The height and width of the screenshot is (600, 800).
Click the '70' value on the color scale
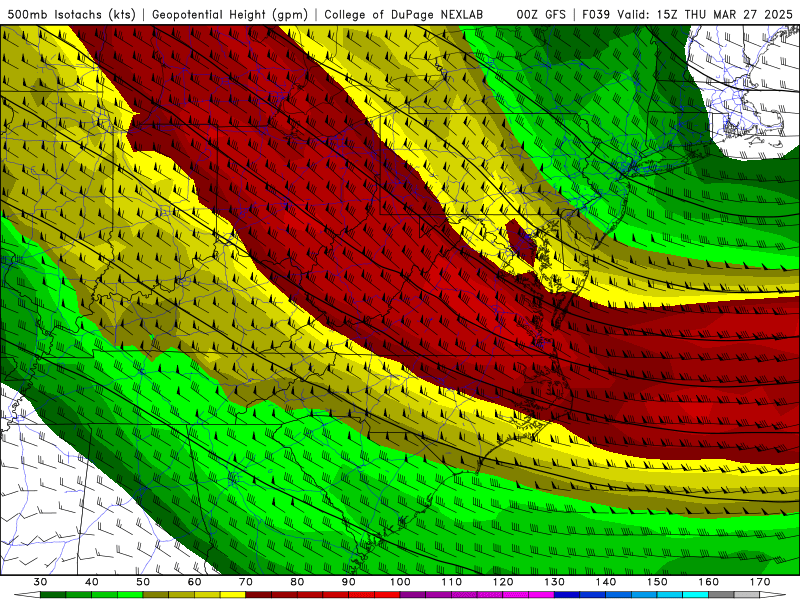tap(246, 582)
